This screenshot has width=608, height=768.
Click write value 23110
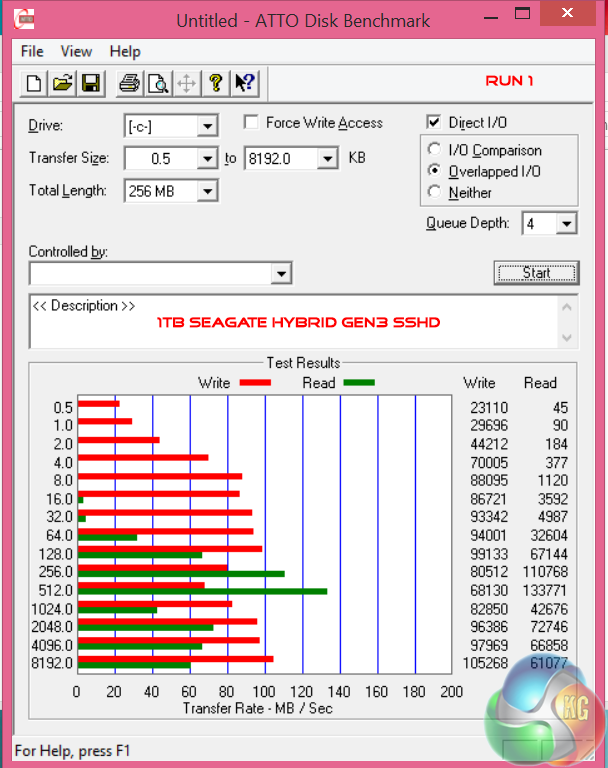(x=489, y=408)
